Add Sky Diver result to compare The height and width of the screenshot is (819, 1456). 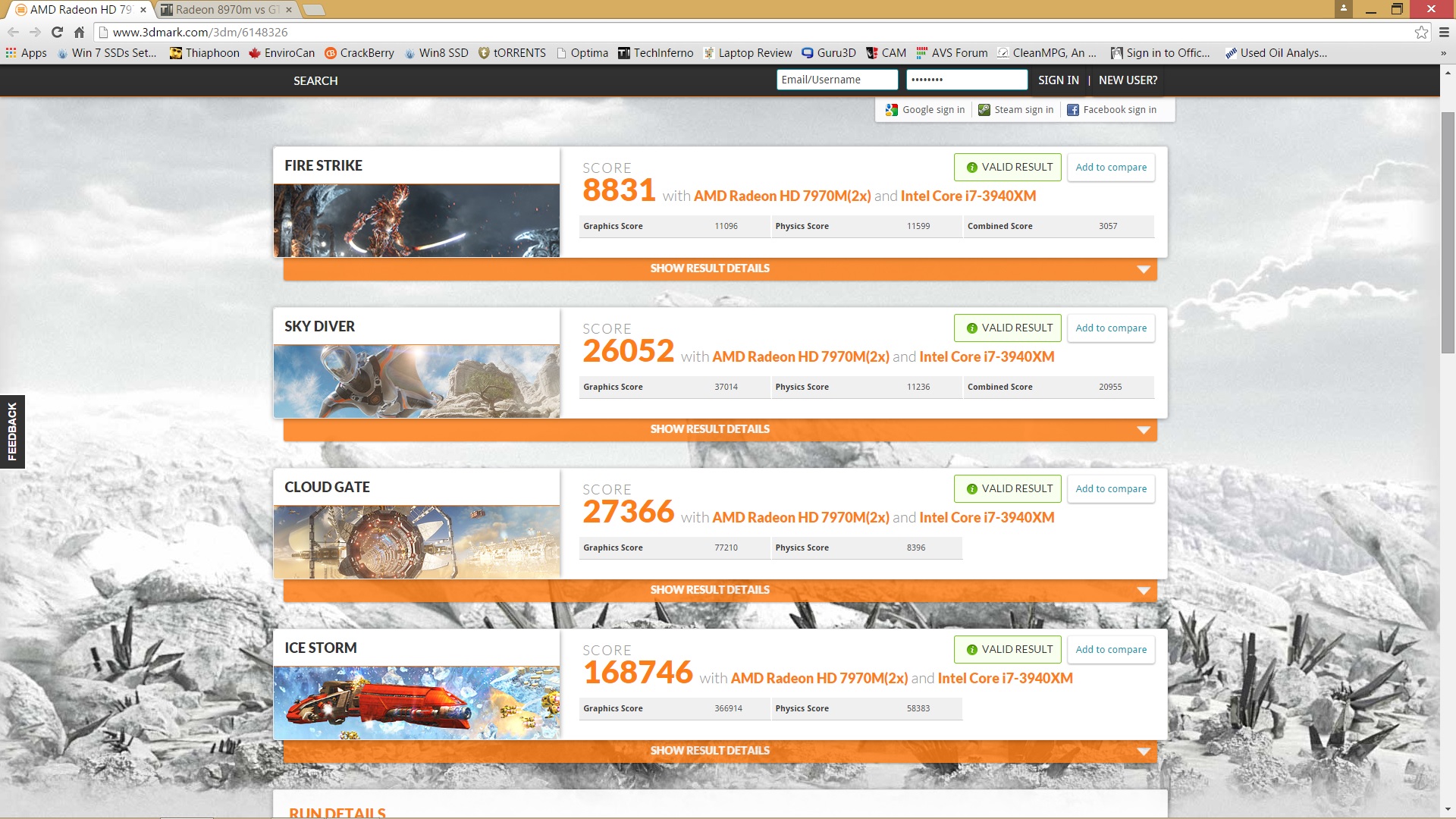1111,328
